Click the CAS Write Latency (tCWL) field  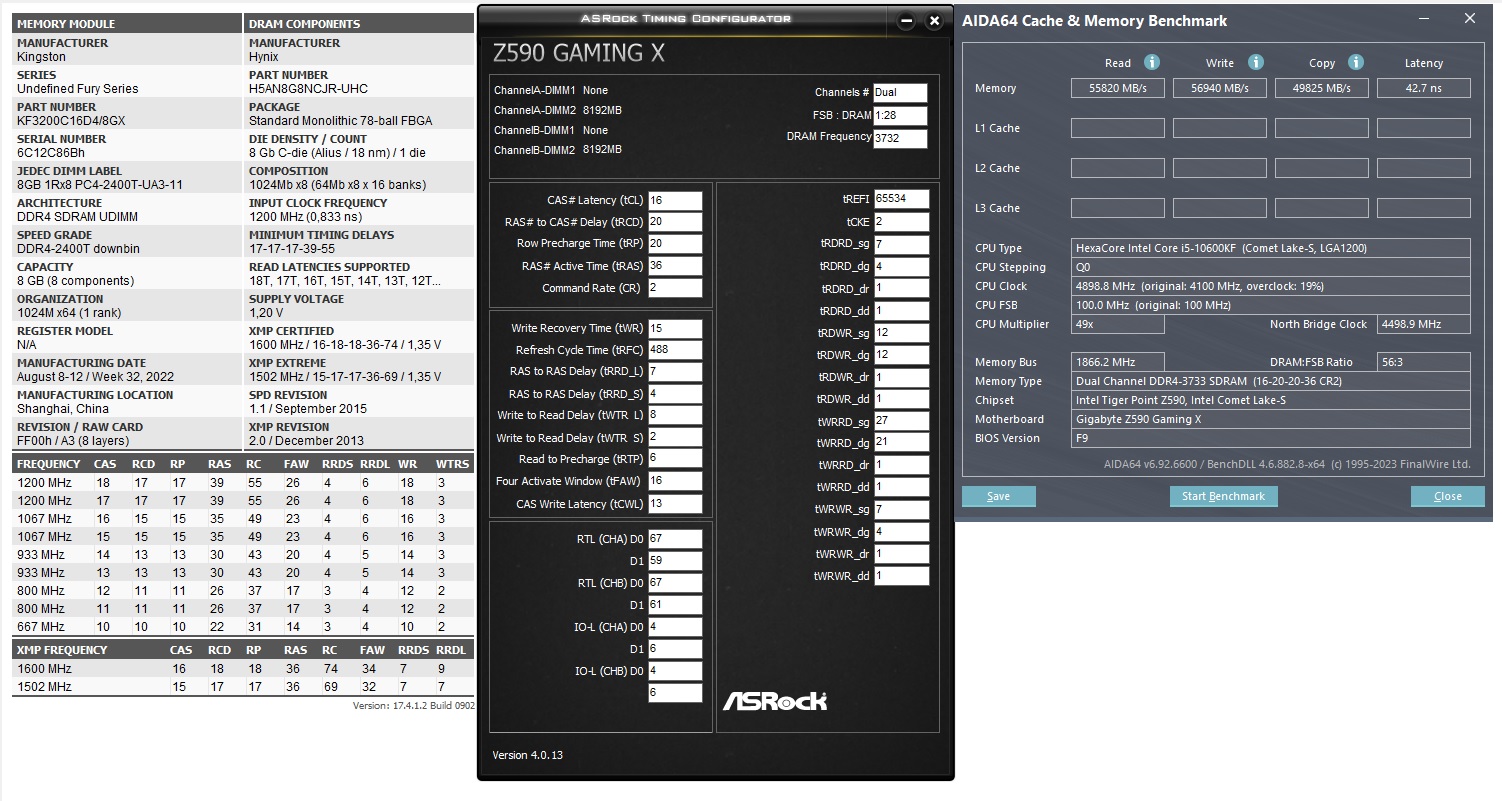tap(675, 503)
